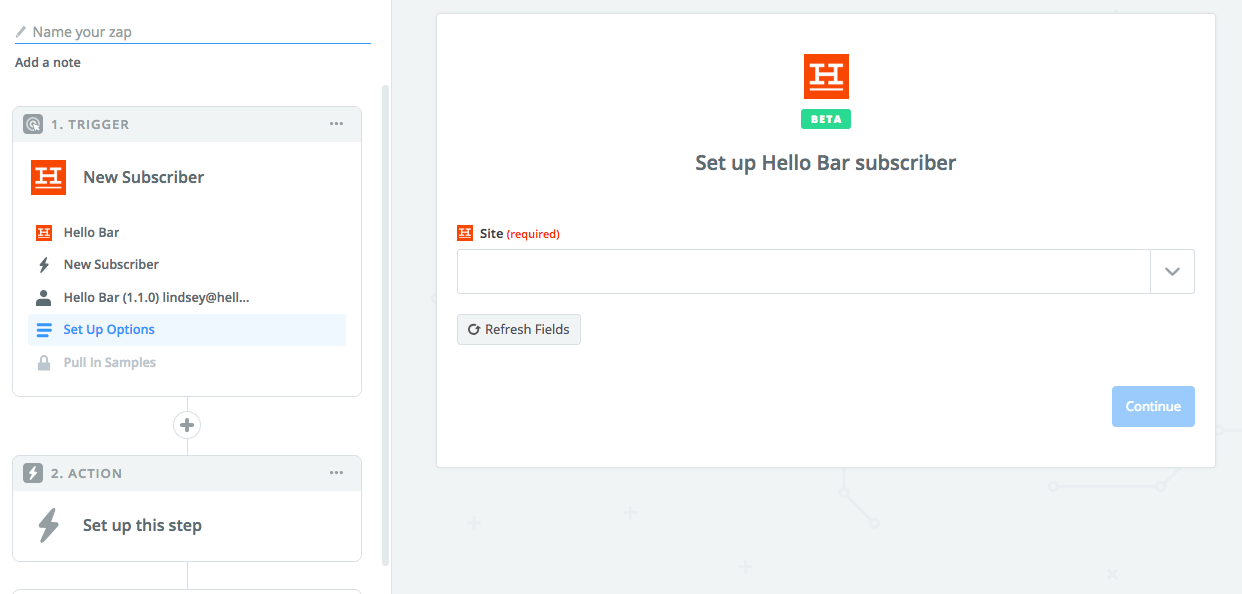Click Add a note link

(x=48, y=63)
